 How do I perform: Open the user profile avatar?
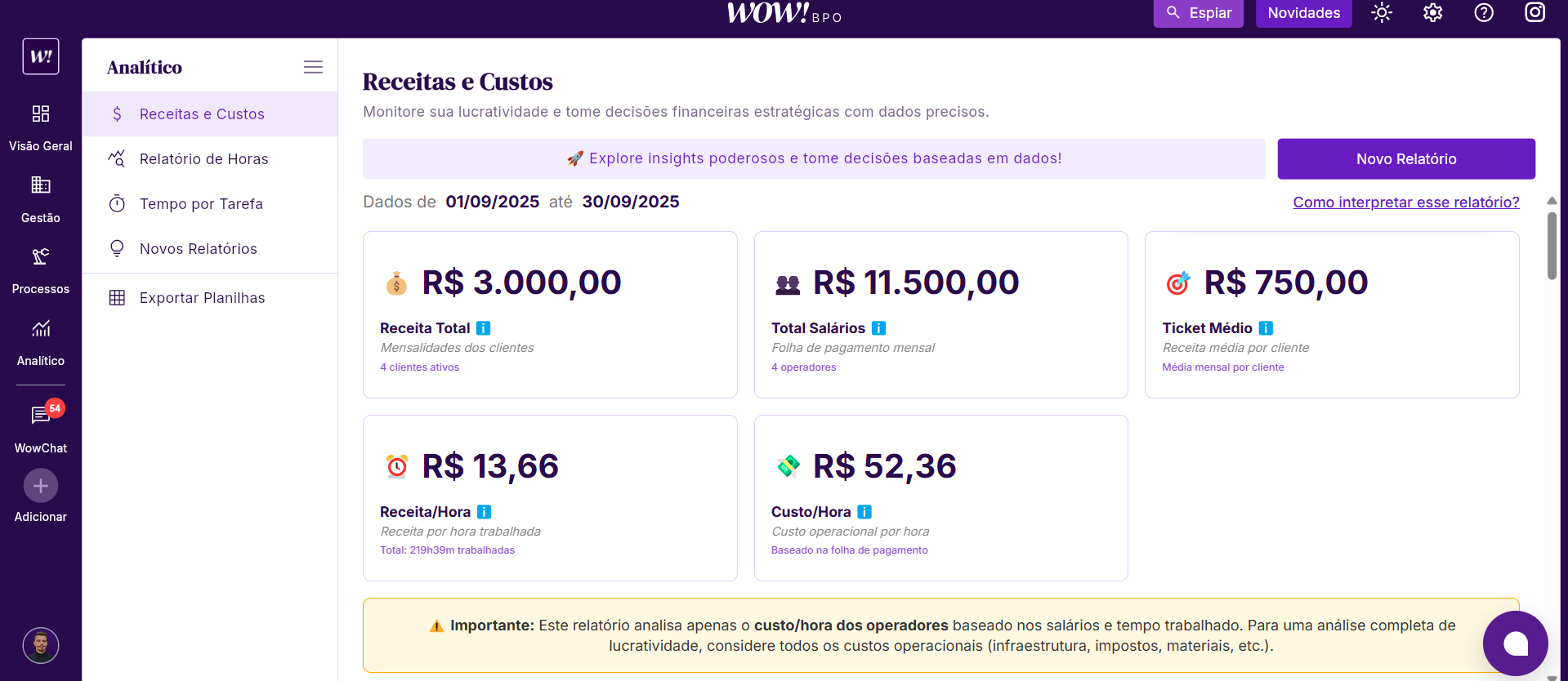[41, 645]
